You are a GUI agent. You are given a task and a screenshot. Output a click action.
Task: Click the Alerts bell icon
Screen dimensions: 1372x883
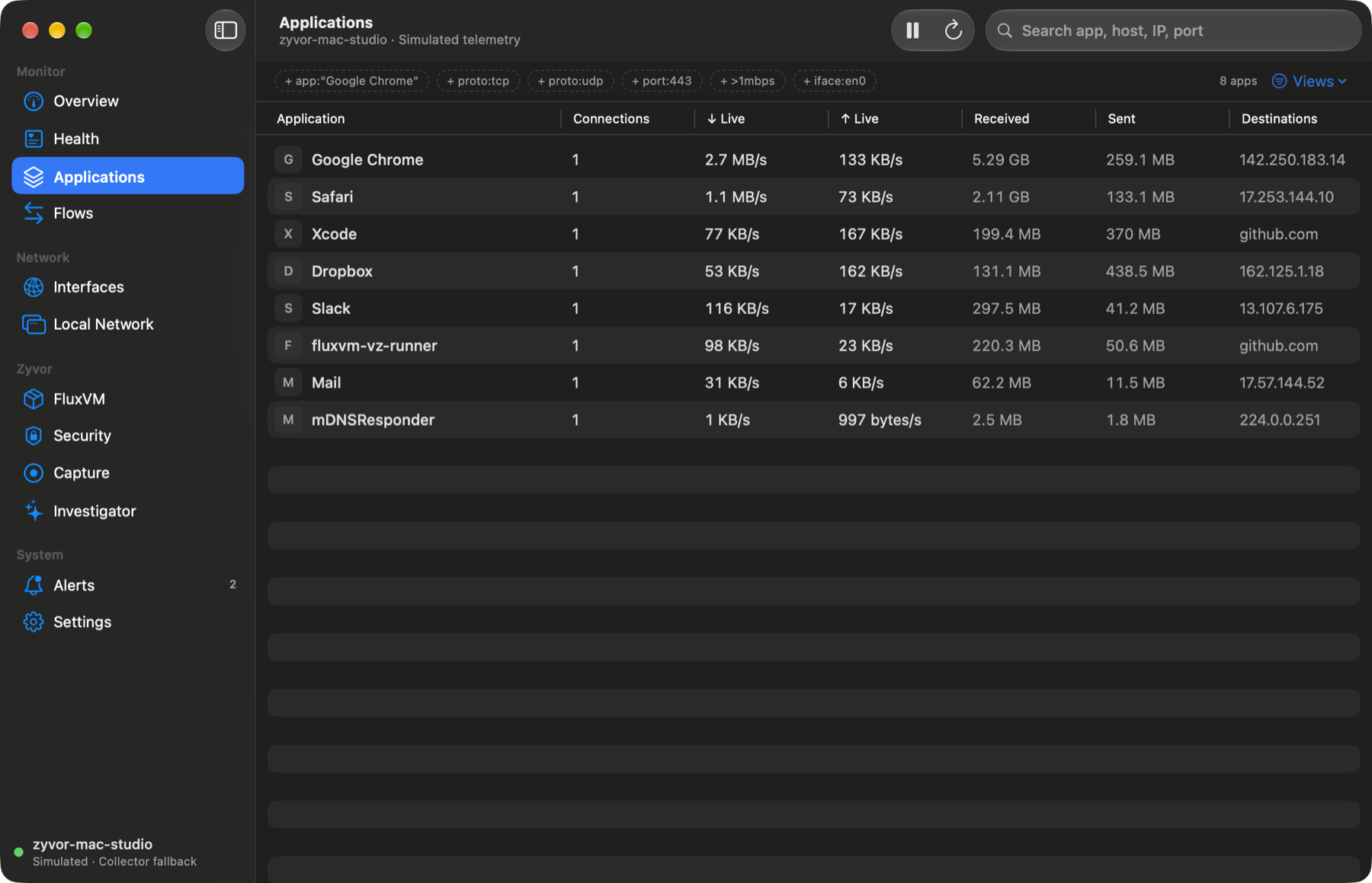tap(34, 585)
